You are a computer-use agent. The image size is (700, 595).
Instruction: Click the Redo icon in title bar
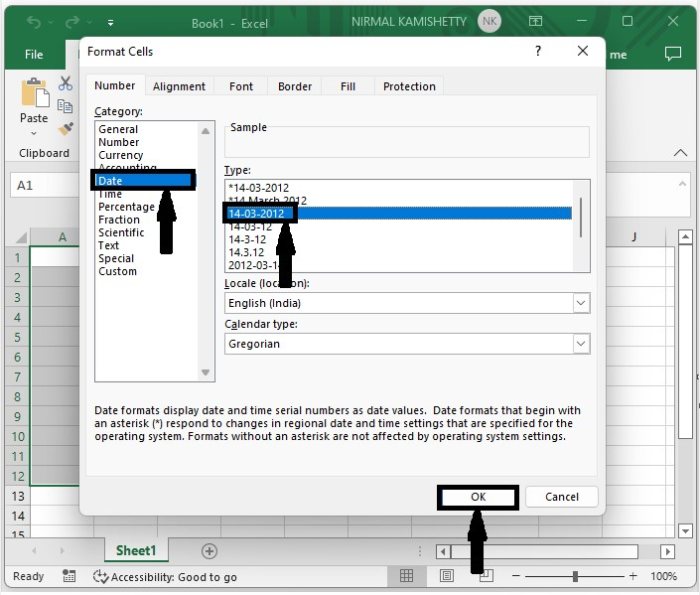[72, 22]
